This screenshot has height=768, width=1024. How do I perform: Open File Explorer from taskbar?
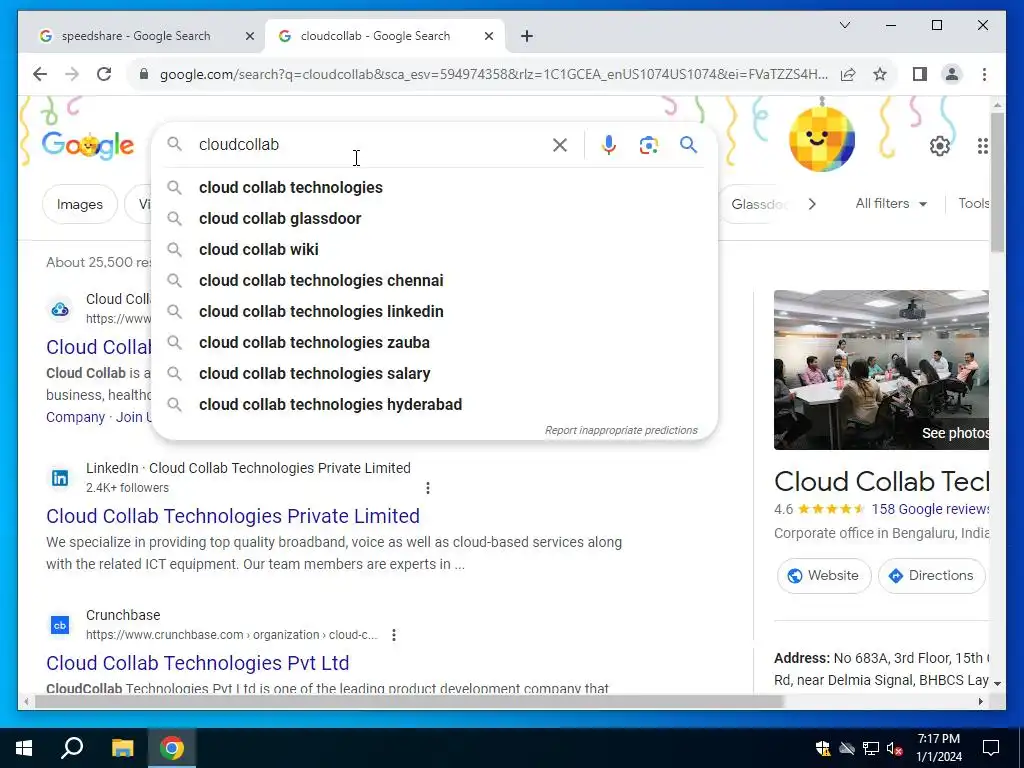pyautogui.click(x=122, y=748)
